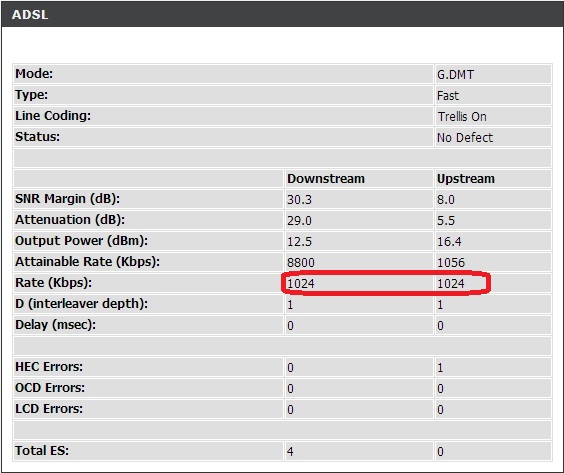Select the upstream SNR Margin 8.0 value
Screen dimensions: 564x473
pyautogui.click(x=446, y=200)
